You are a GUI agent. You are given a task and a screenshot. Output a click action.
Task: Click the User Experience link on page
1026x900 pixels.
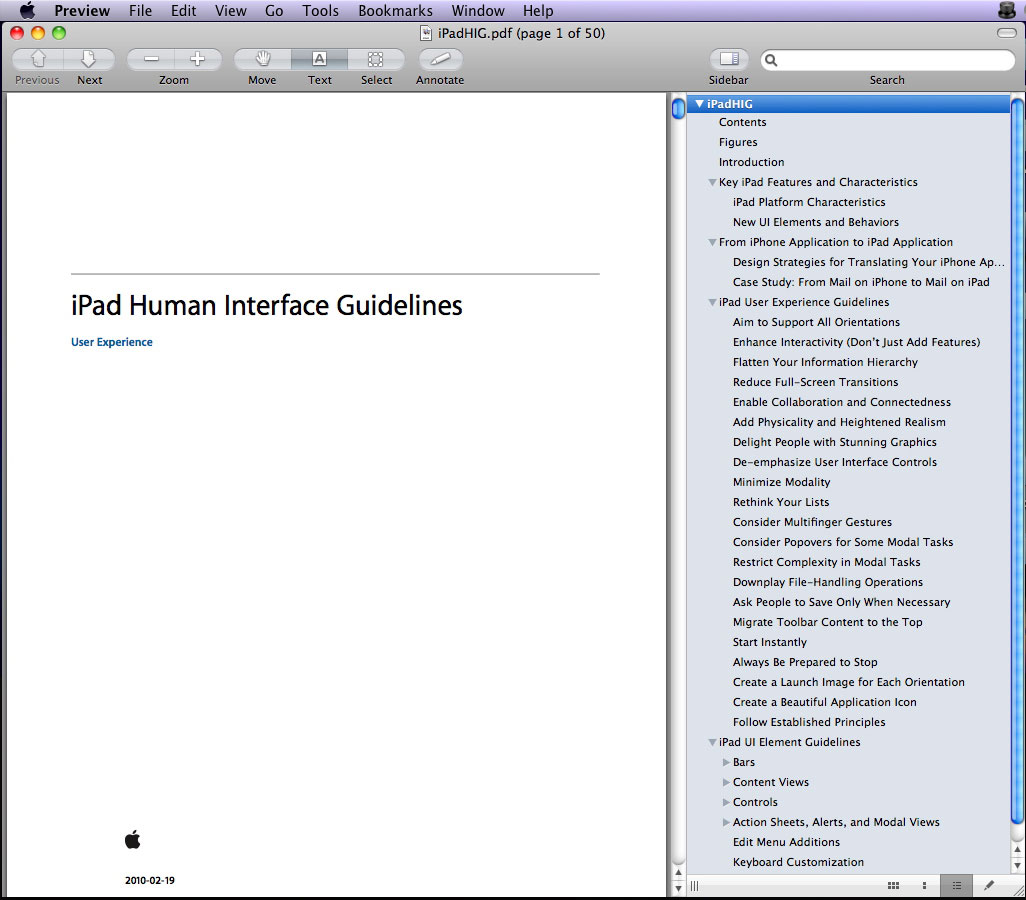point(112,342)
